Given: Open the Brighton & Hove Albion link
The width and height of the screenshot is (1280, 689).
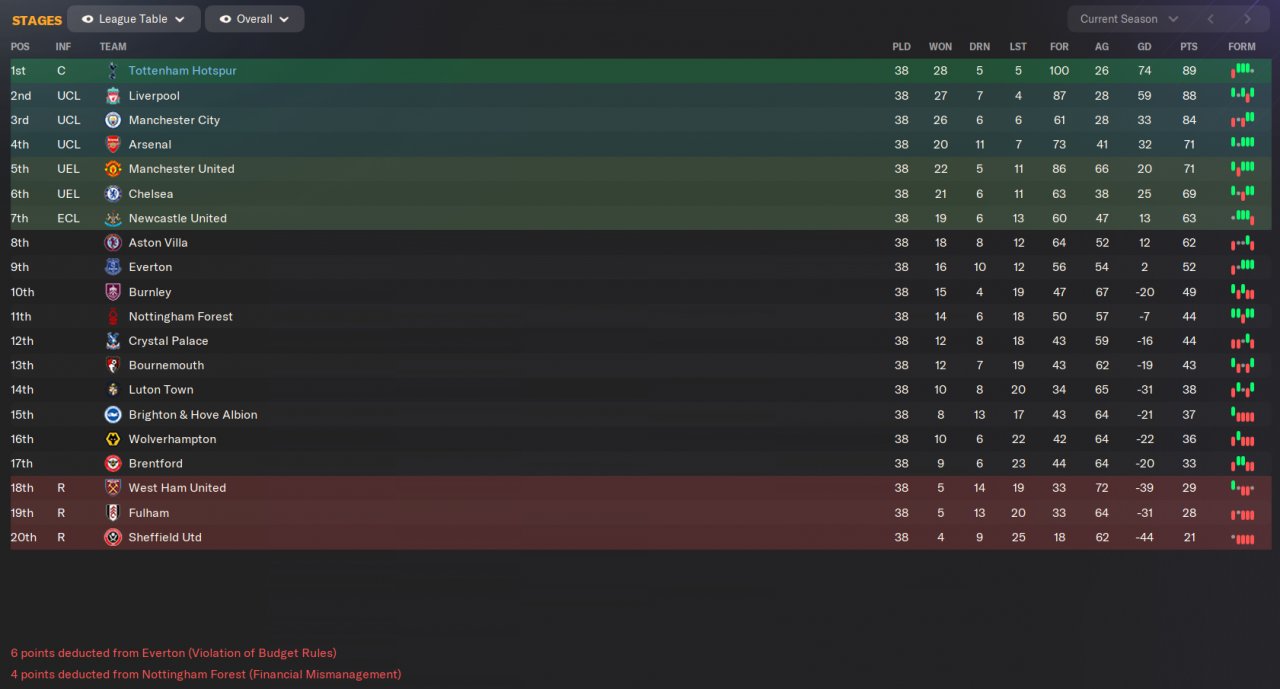Looking at the screenshot, I should tap(193, 415).
